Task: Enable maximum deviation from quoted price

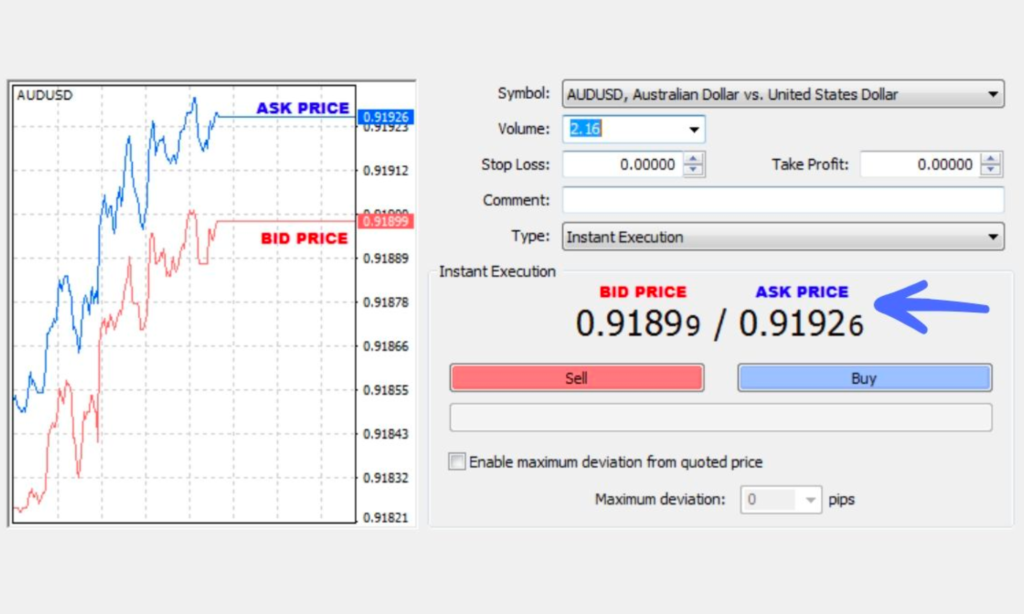Action: 456,461
